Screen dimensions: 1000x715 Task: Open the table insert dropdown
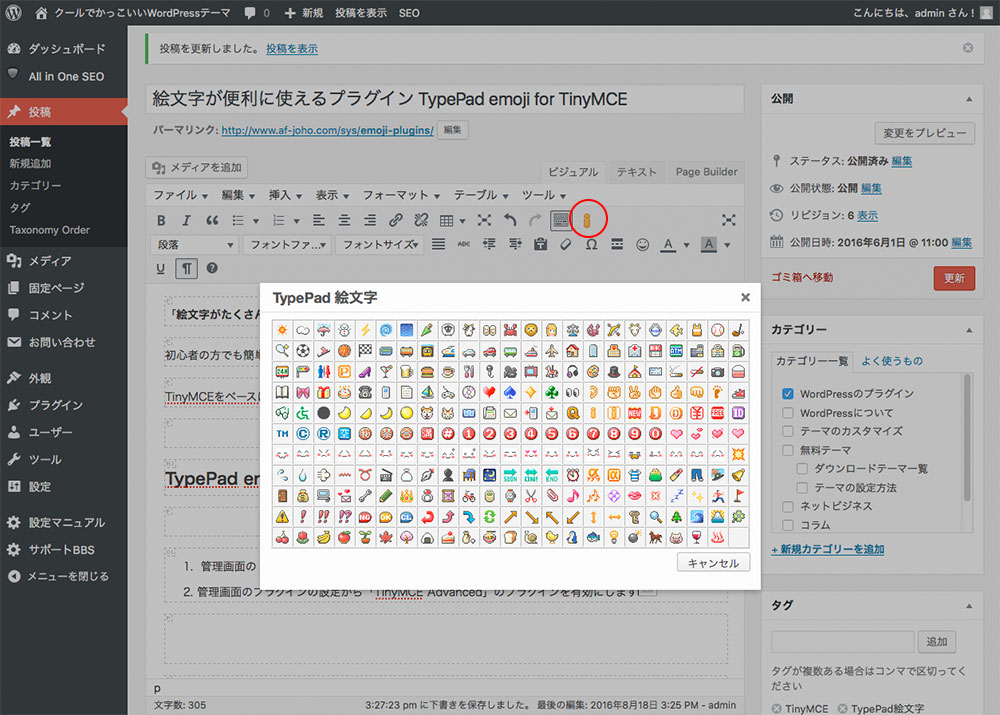(462, 221)
